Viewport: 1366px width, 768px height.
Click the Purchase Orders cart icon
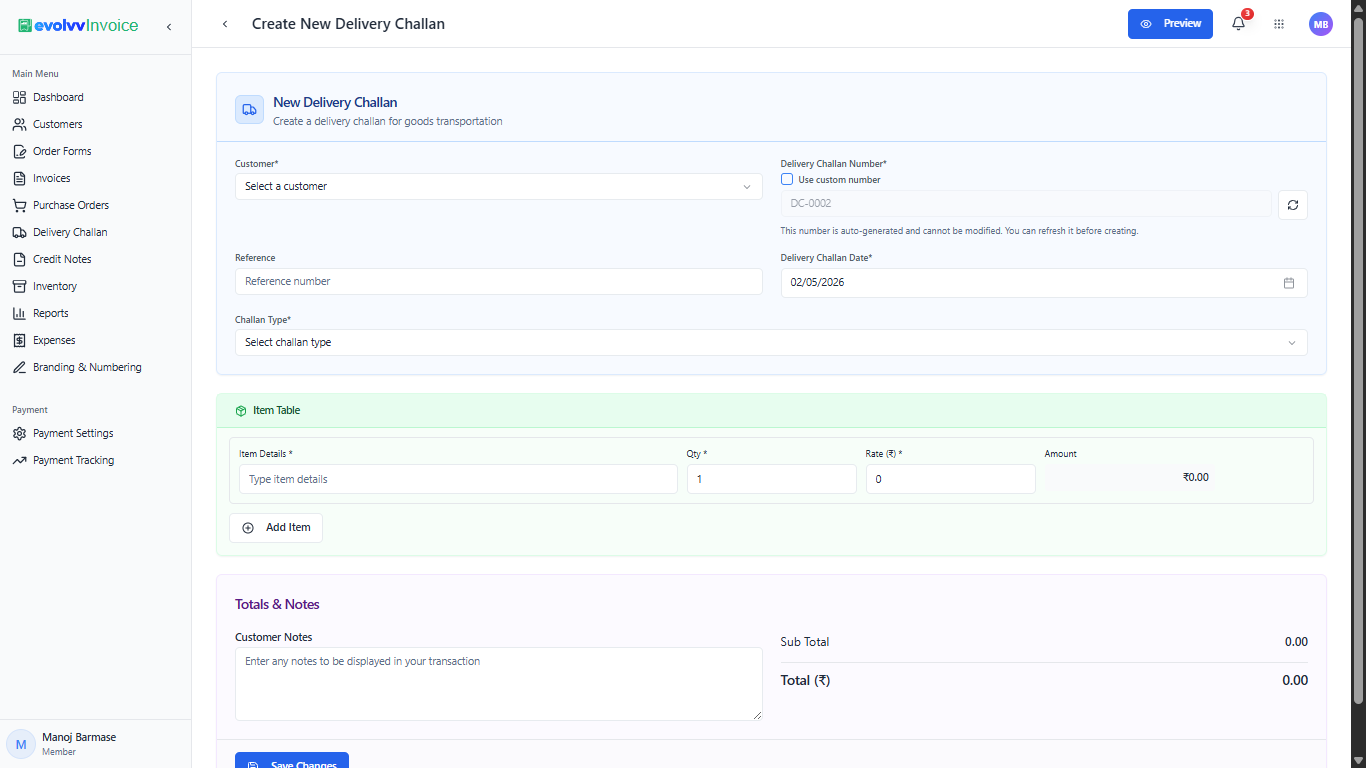[19, 205]
